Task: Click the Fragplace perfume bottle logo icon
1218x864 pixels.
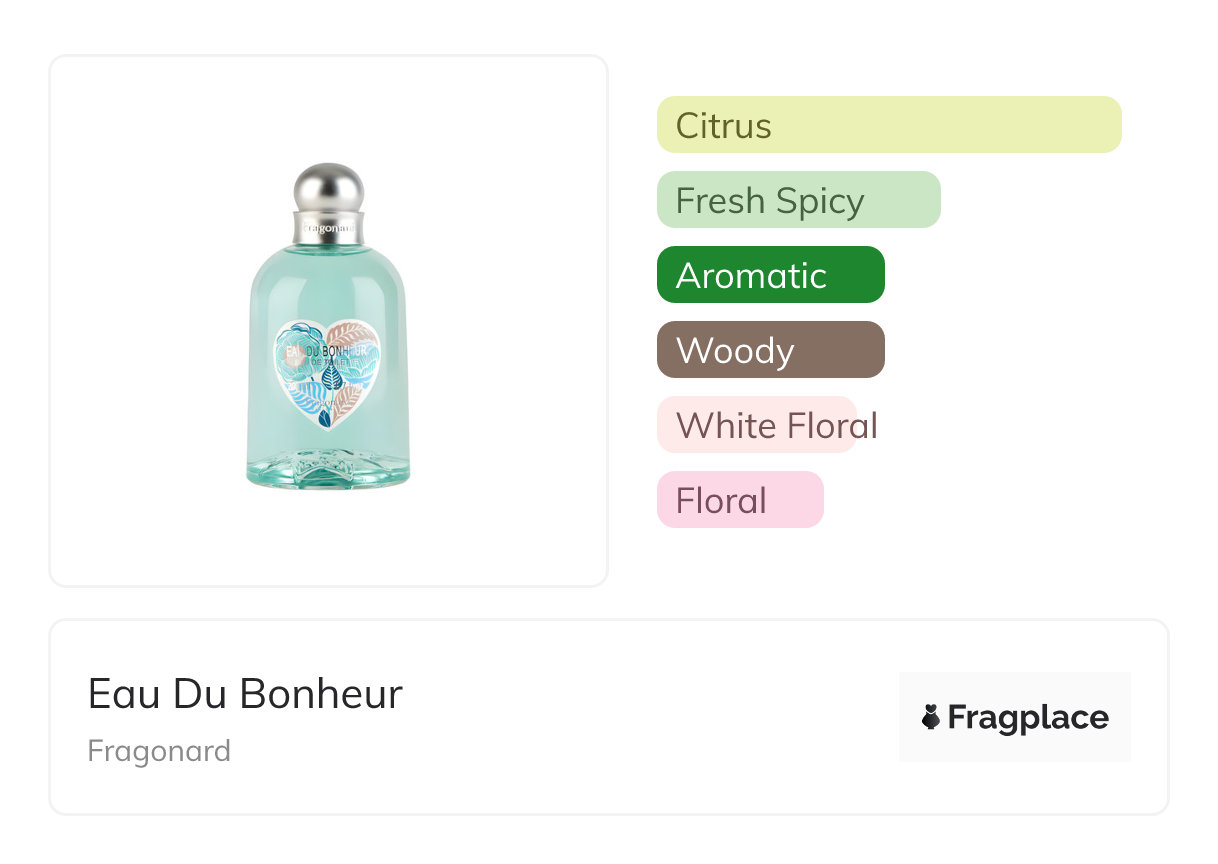Action: [x=931, y=717]
